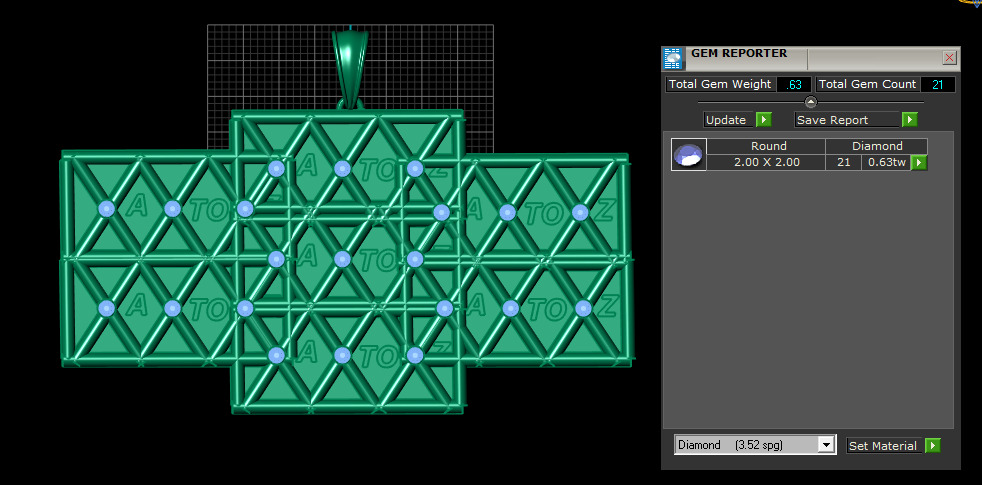Select the round diamond gem thumbnail

(x=689, y=154)
